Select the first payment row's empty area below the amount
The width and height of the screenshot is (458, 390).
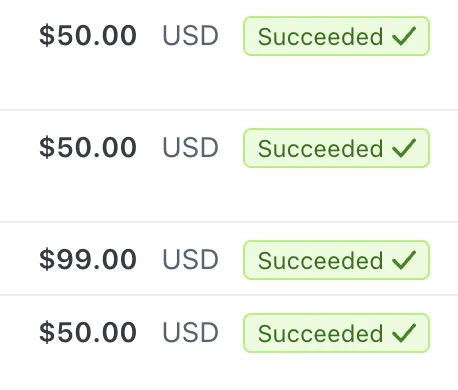[88, 82]
